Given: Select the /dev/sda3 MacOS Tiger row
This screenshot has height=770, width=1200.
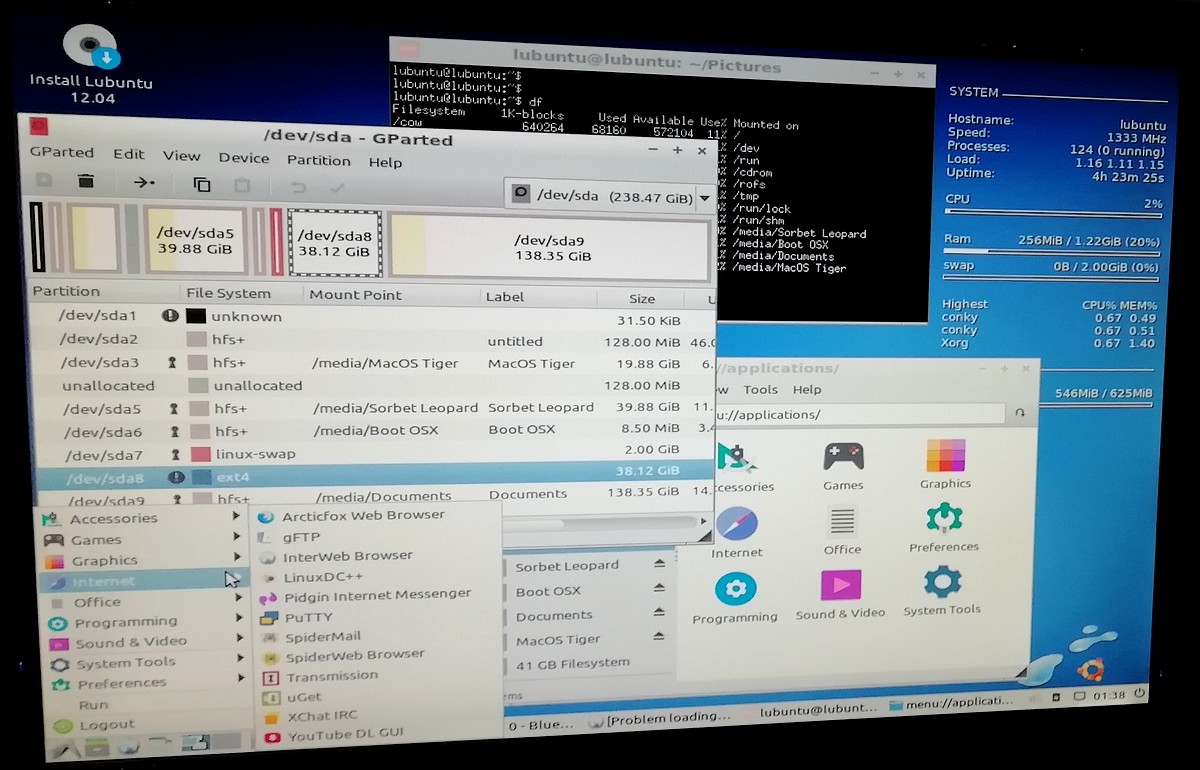Looking at the screenshot, I should 373,363.
